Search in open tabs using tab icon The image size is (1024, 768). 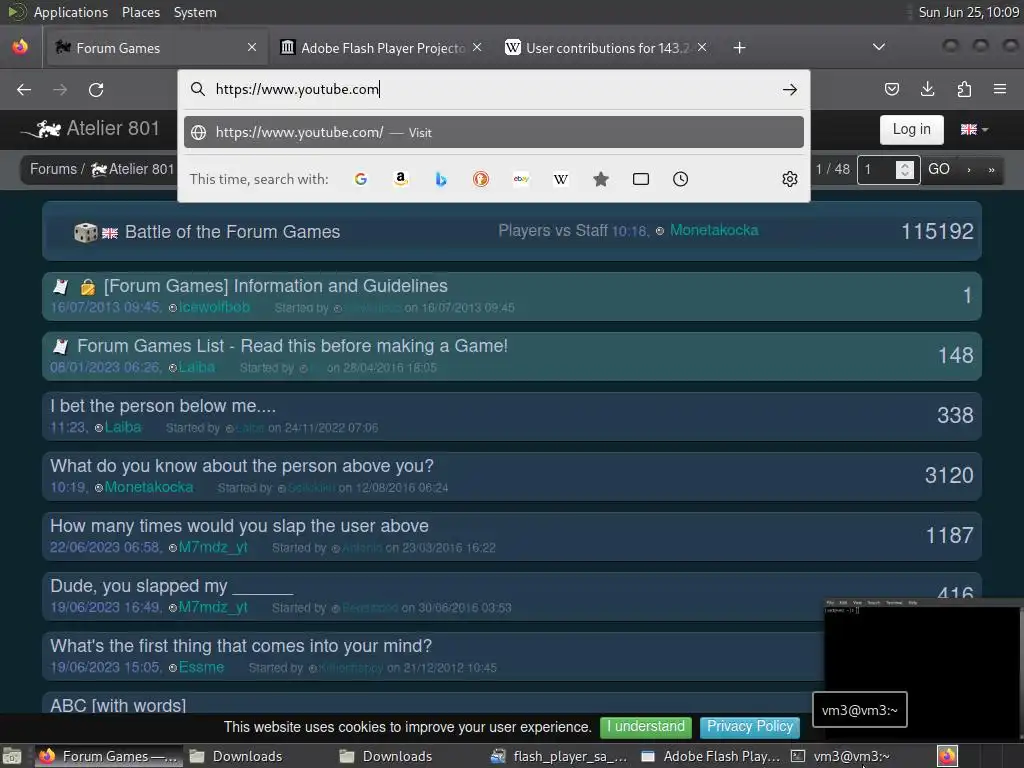click(641, 179)
